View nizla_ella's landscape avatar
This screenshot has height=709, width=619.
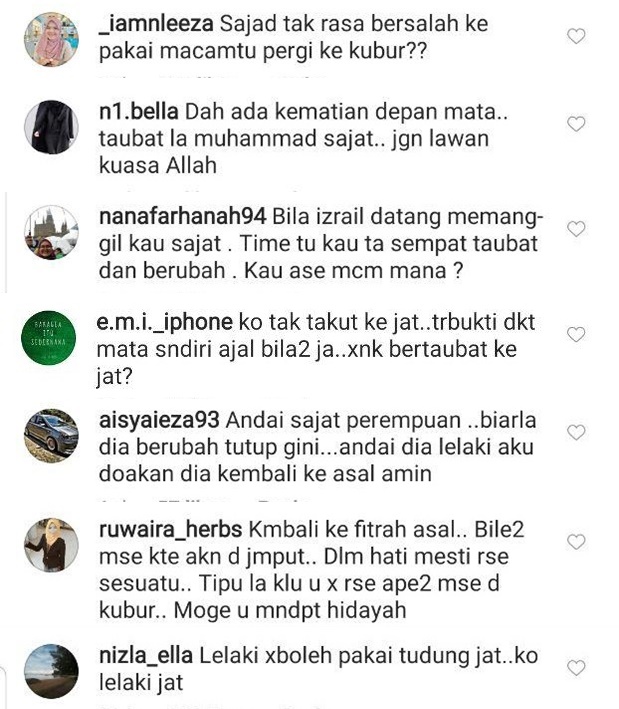point(51,671)
